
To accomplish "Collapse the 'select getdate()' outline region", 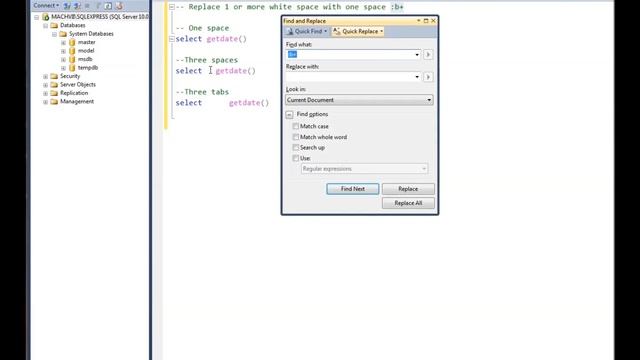I will tap(171, 39).
